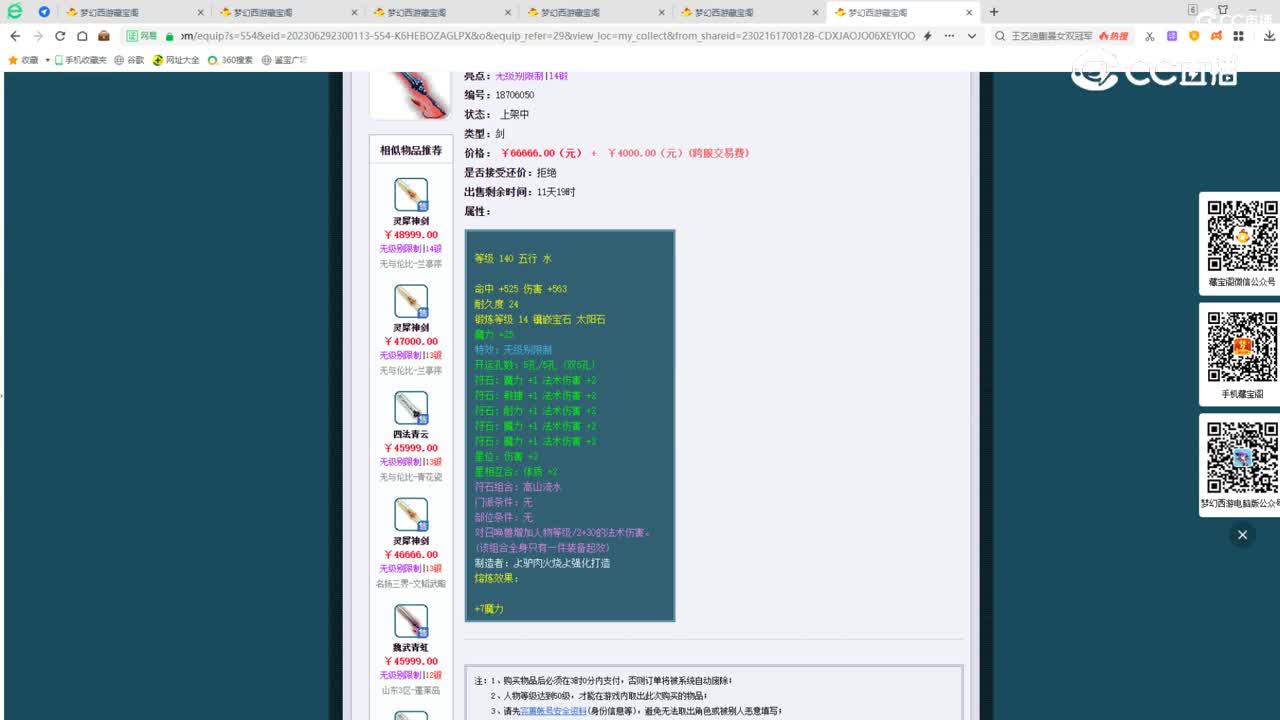Click the yellow shield security extension icon

tap(1194, 37)
